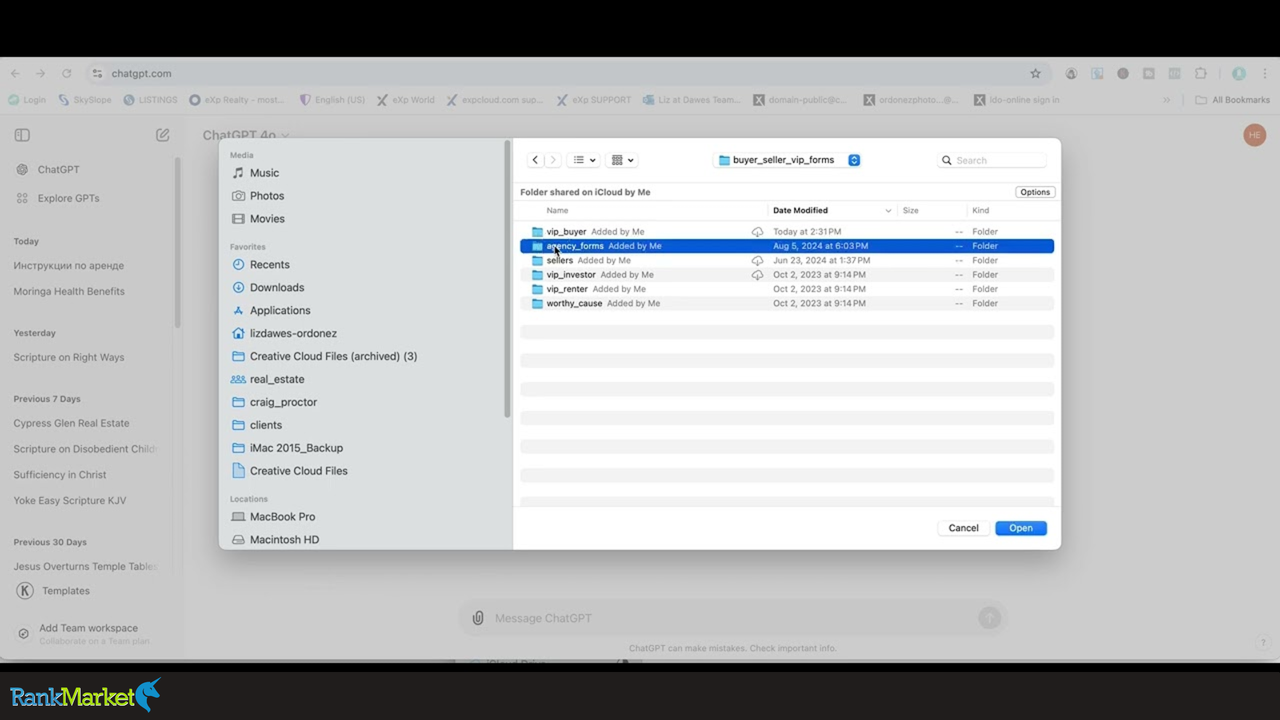The width and height of the screenshot is (1280, 720).
Task: Select the vip_renter folder
Action: tap(787, 289)
